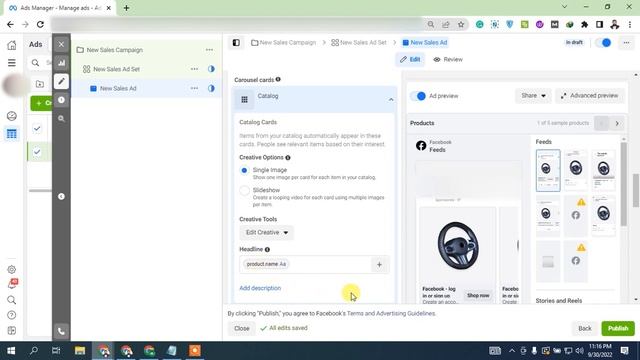Open the help question mark icon
This screenshot has width=640, height=360.
tap(11, 315)
